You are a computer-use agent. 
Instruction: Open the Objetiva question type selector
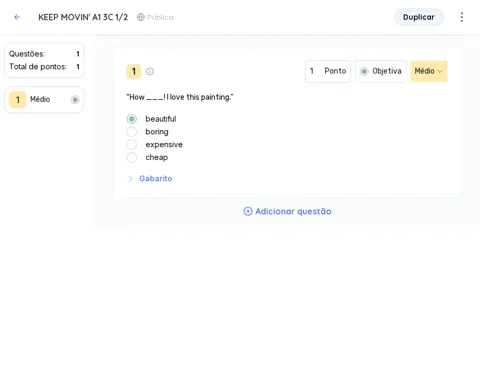pos(381,71)
